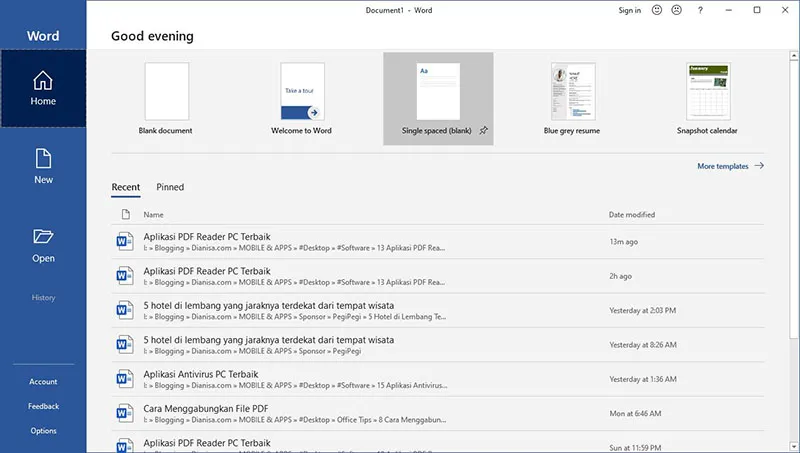Click the Open folder icon
This screenshot has height=453, width=800.
(x=43, y=237)
